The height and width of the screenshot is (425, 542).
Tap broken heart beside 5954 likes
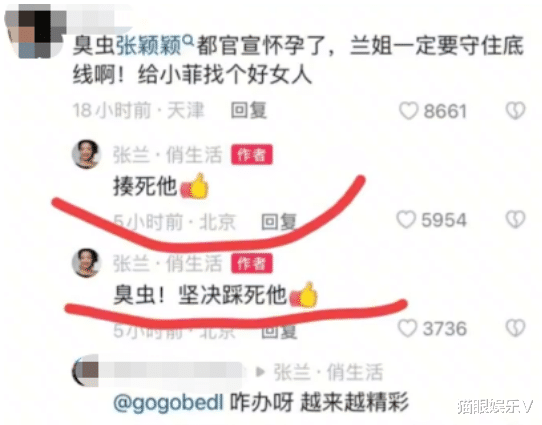(x=516, y=219)
